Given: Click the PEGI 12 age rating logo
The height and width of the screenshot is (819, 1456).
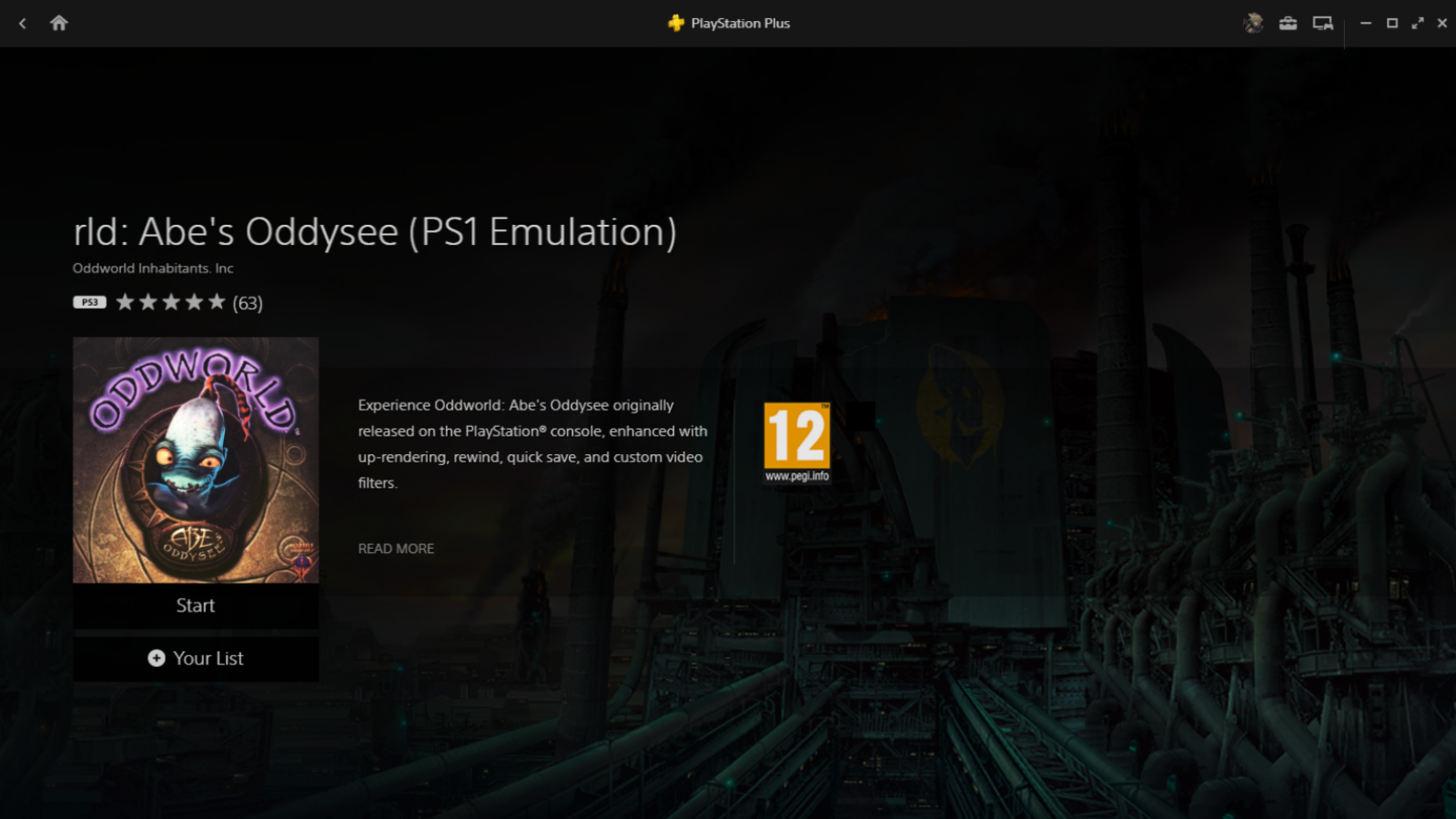Looking at the screenshot, I should click(x=796, y=436).
